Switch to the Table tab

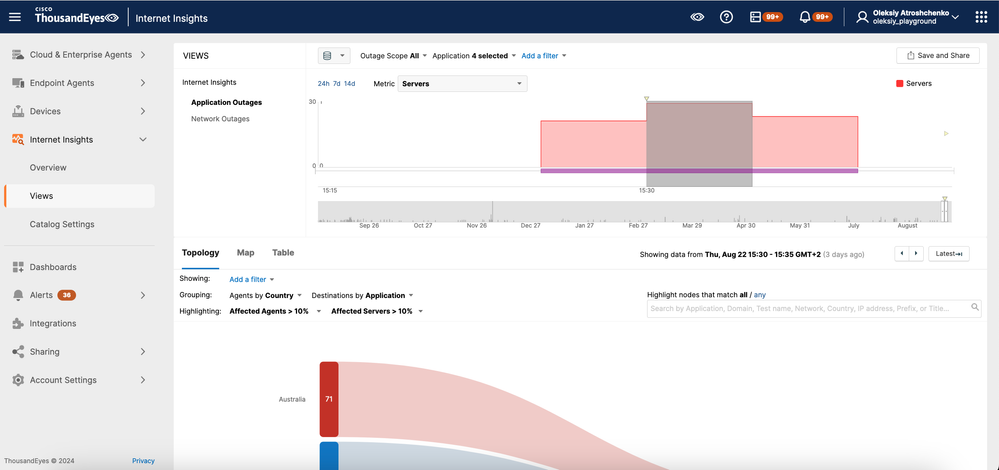[283, 253]
